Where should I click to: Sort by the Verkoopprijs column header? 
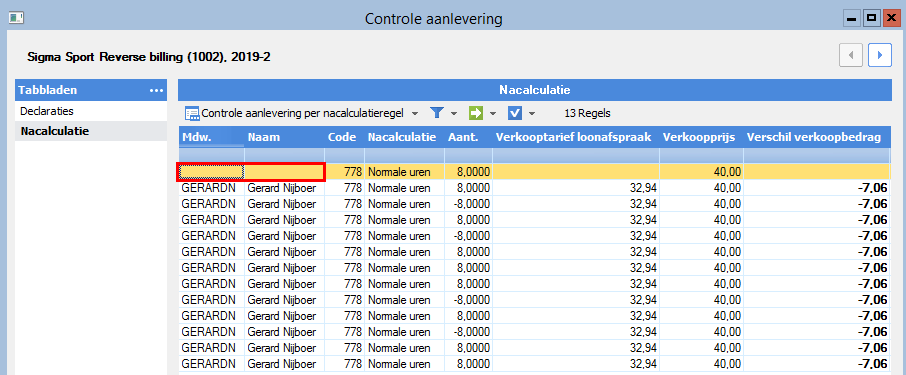[x=701, y=138]
